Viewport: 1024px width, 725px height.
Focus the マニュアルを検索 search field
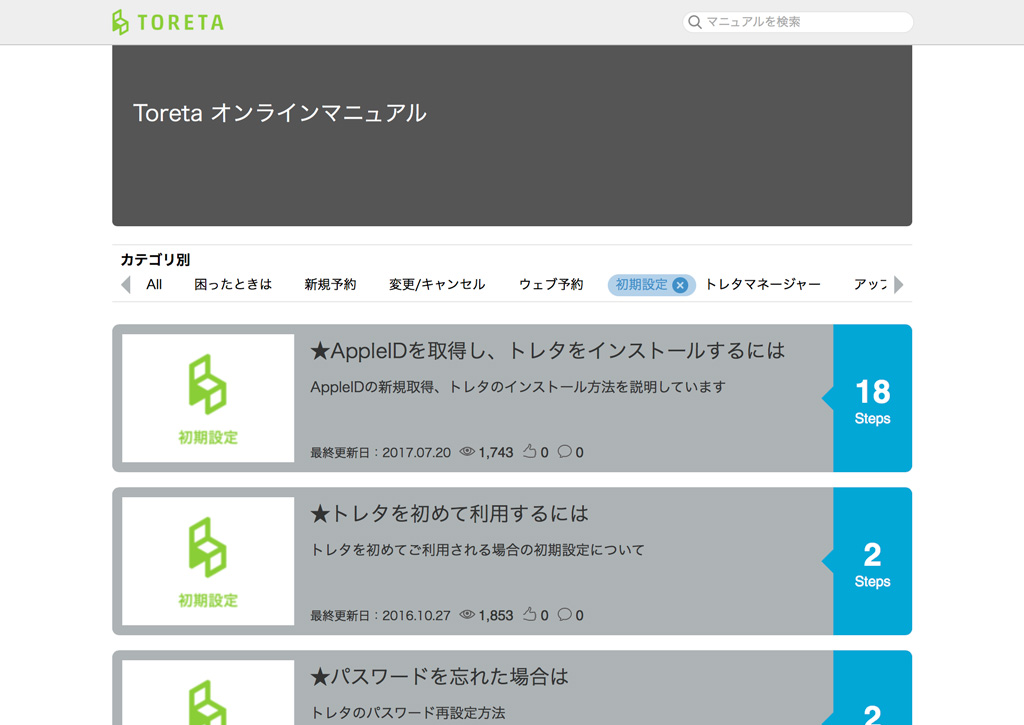pos(797,22)
